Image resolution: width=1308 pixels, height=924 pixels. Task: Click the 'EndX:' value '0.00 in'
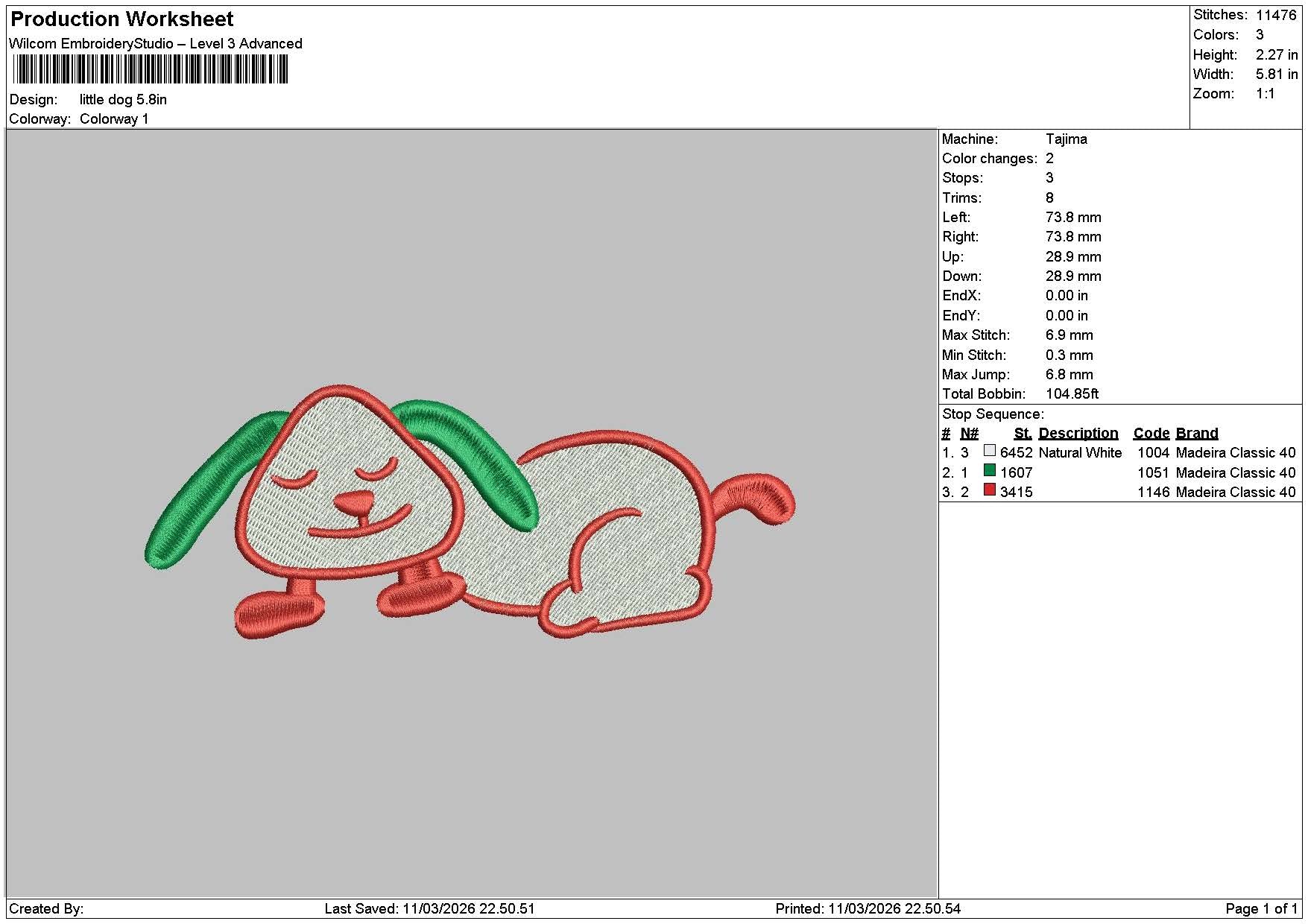click(1066, 295)
